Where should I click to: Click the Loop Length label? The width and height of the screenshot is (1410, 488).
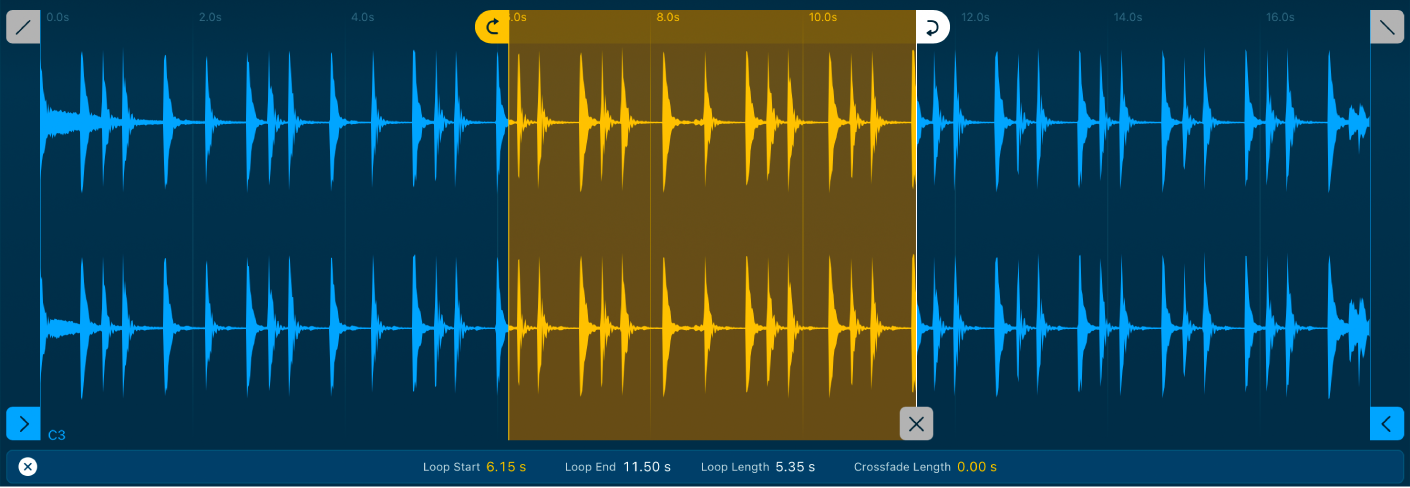[735, 467]
